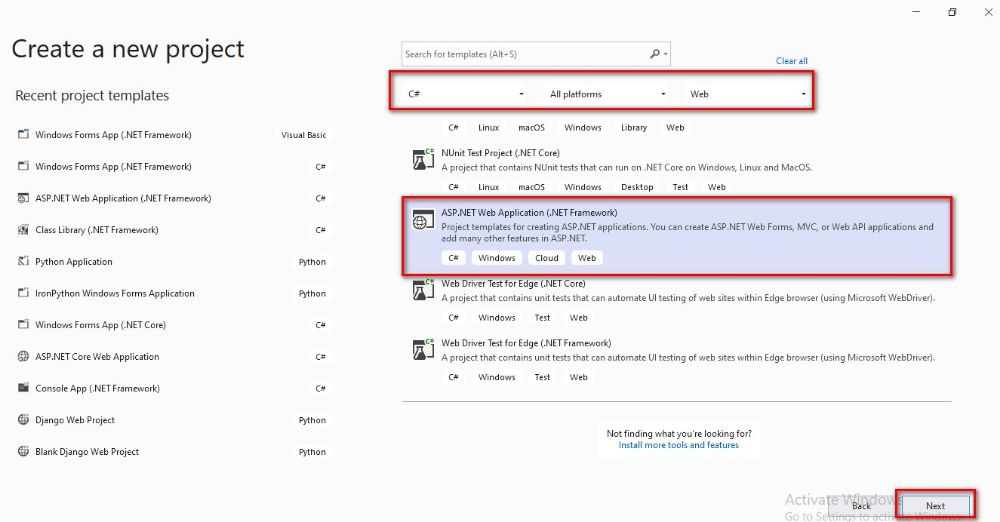Click the Back button

(862, 505)
